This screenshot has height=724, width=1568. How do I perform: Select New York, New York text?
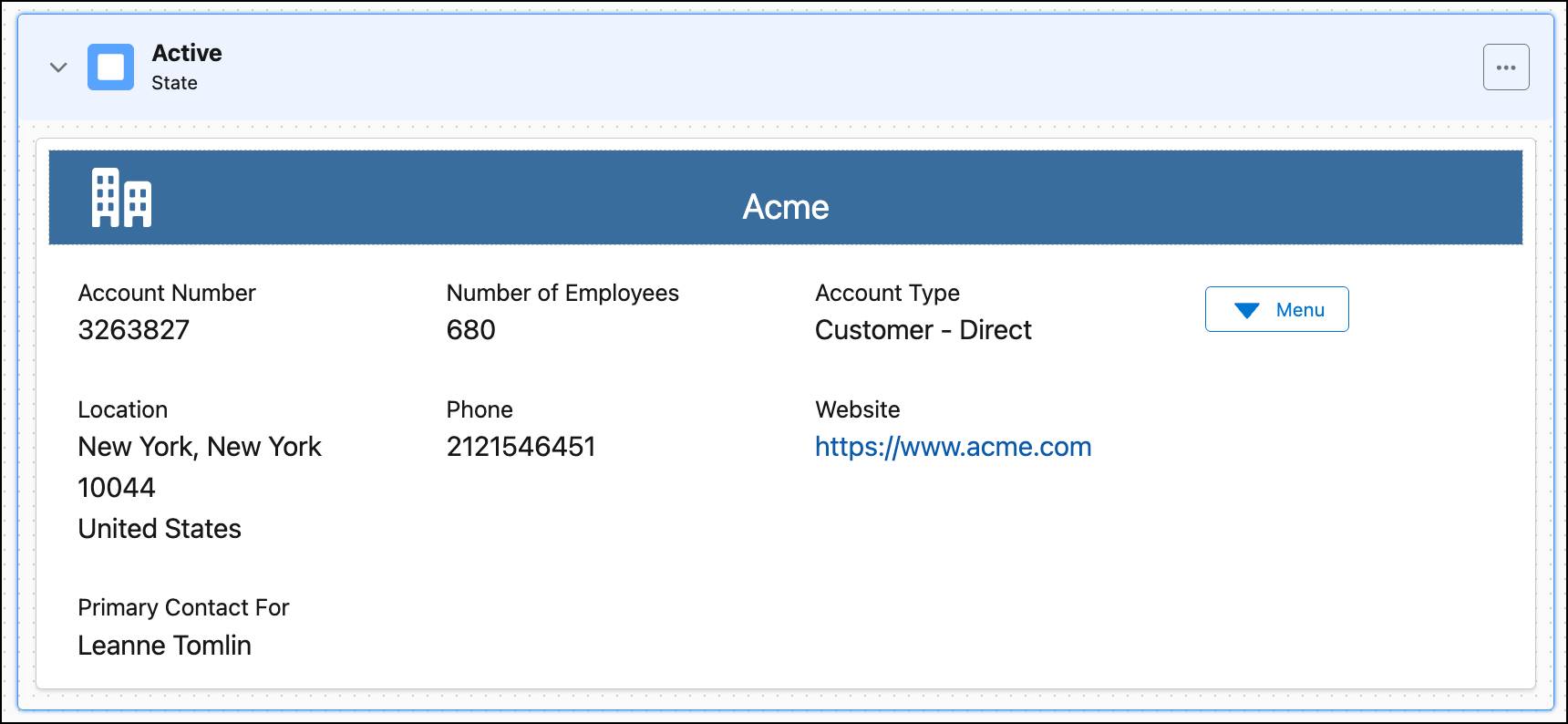(200, 447)
